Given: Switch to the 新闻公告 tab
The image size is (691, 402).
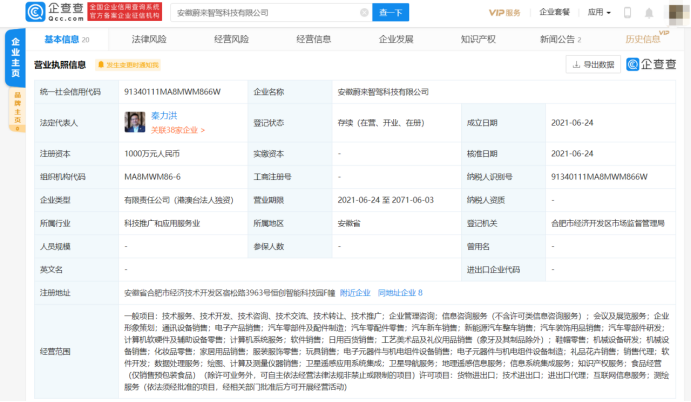Looking at the screenshot, I should 560,39.
